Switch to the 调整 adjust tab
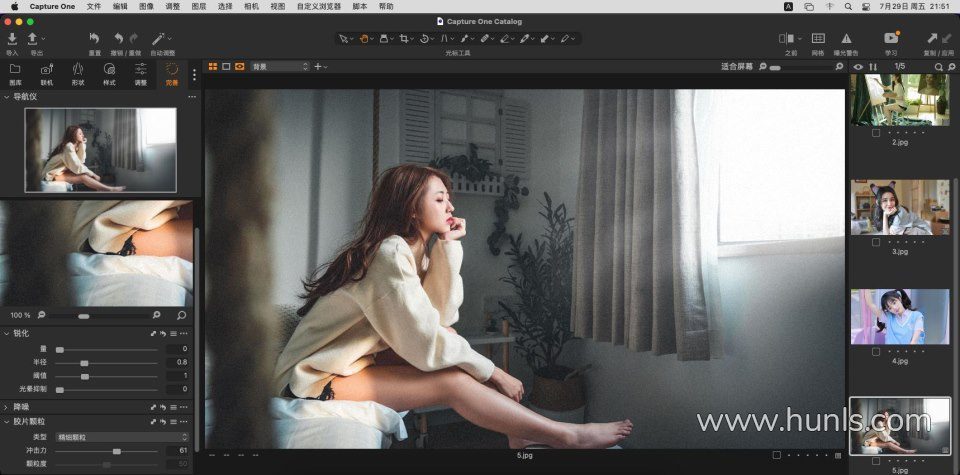Viewport: 960px width, 475px height. (x=141, y=75)
